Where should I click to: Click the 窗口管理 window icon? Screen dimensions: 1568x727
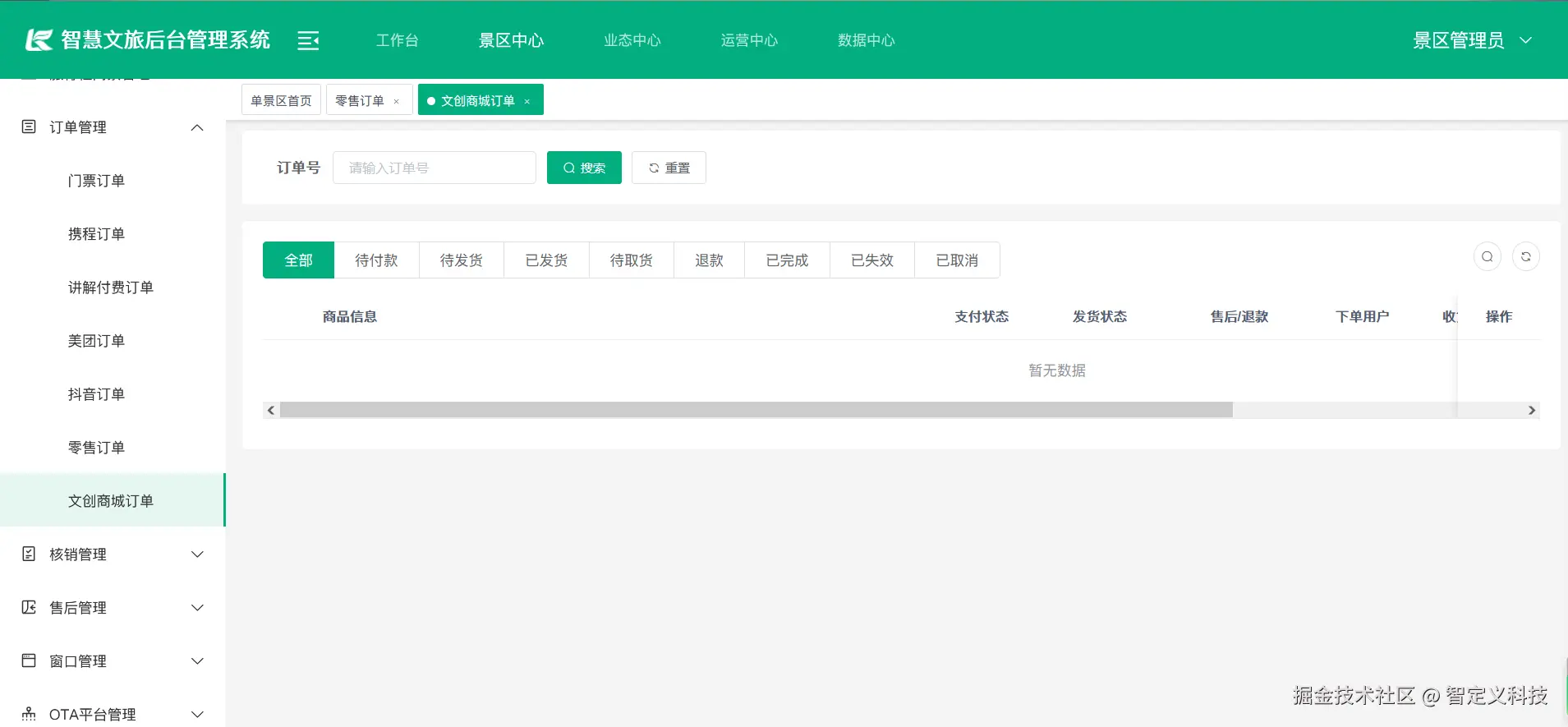pyautogui.click(x=29, y=660)
